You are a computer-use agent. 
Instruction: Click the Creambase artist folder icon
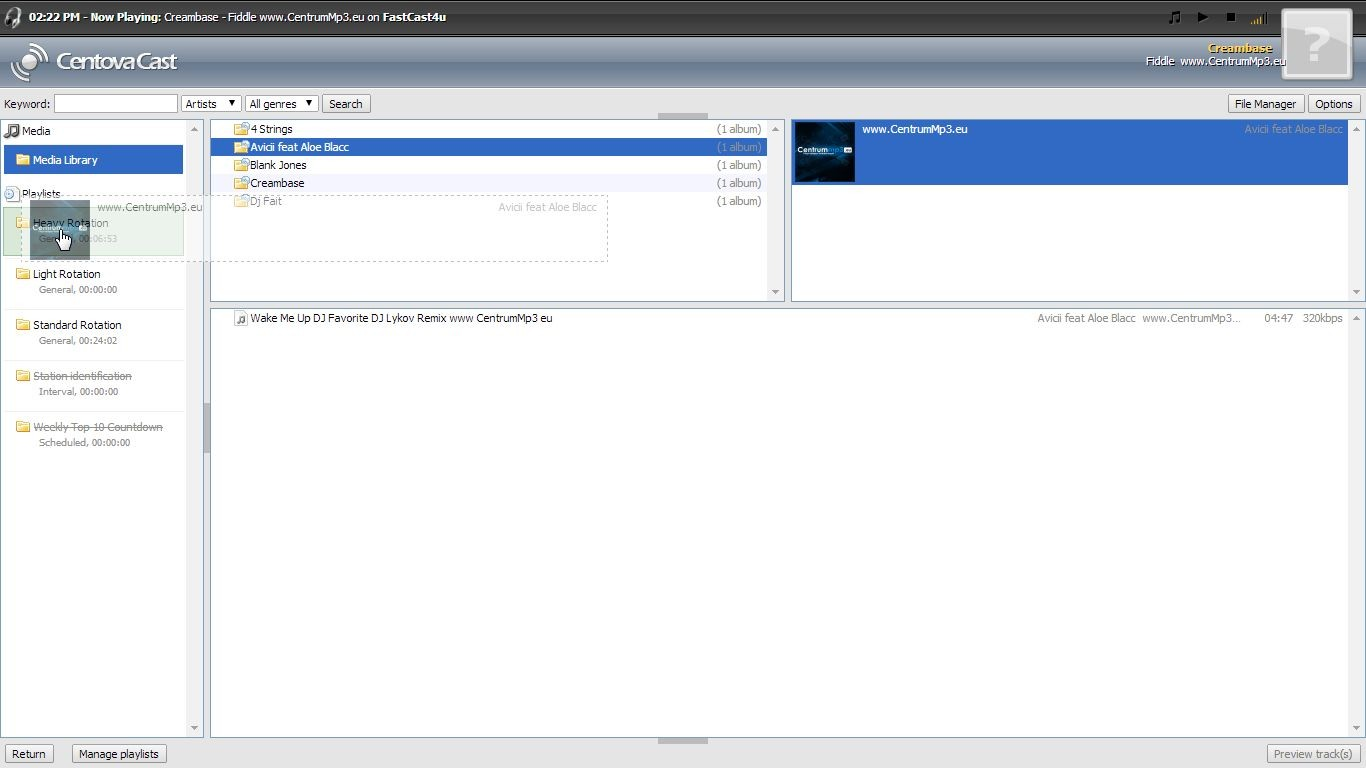pyautogui.click(x=241, y=183)
